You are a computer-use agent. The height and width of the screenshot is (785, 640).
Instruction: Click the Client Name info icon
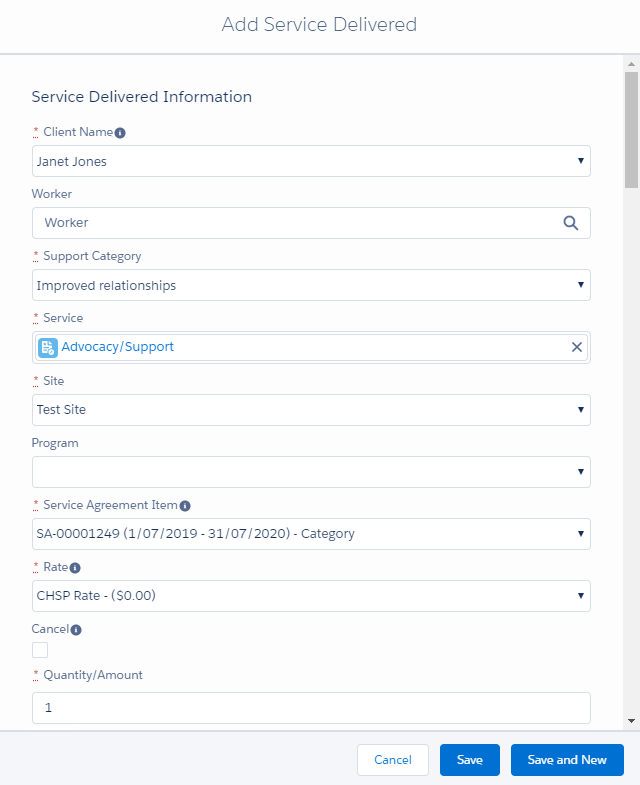pos(120,133)
